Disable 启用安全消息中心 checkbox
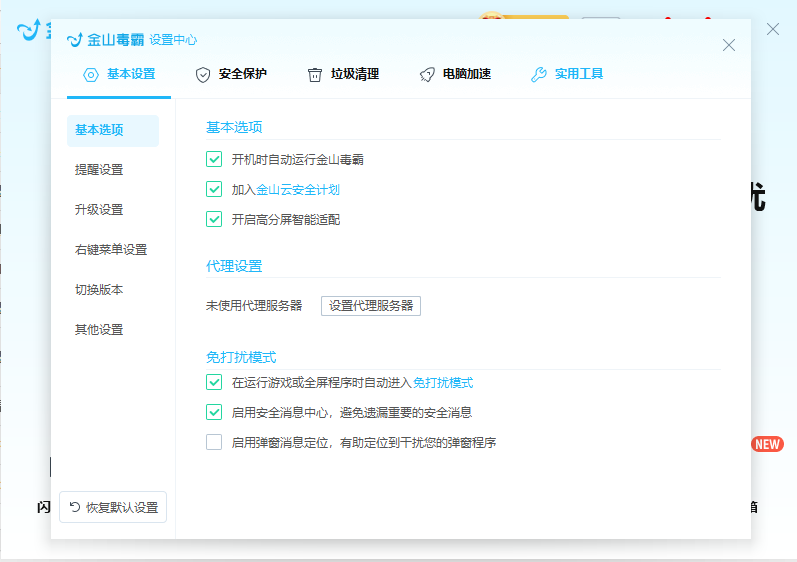797x562 pixels. pyautogui.click(x=214, y=412)
